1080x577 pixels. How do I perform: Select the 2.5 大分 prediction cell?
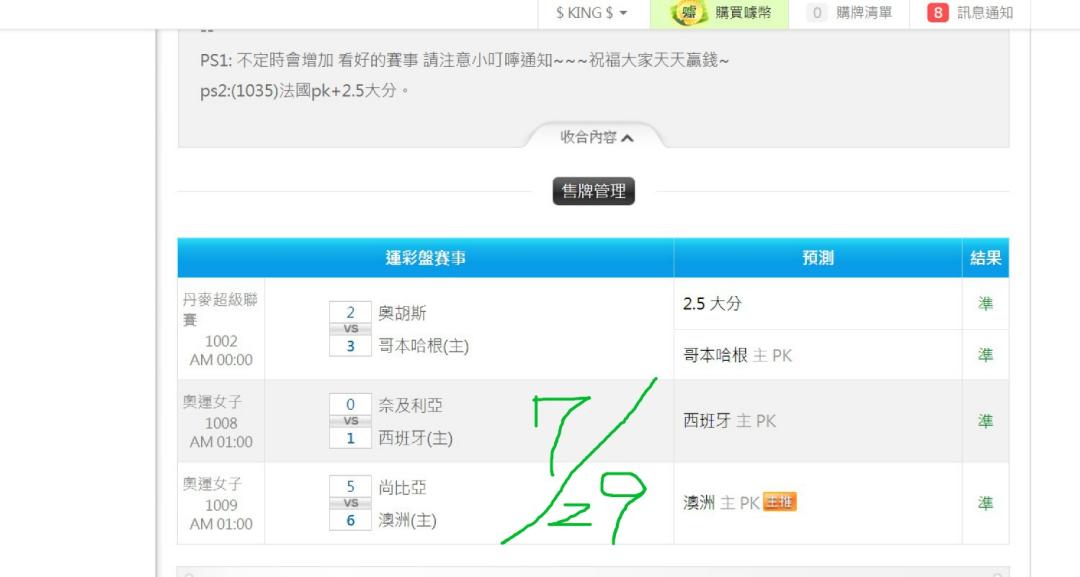tap(818, 304)
